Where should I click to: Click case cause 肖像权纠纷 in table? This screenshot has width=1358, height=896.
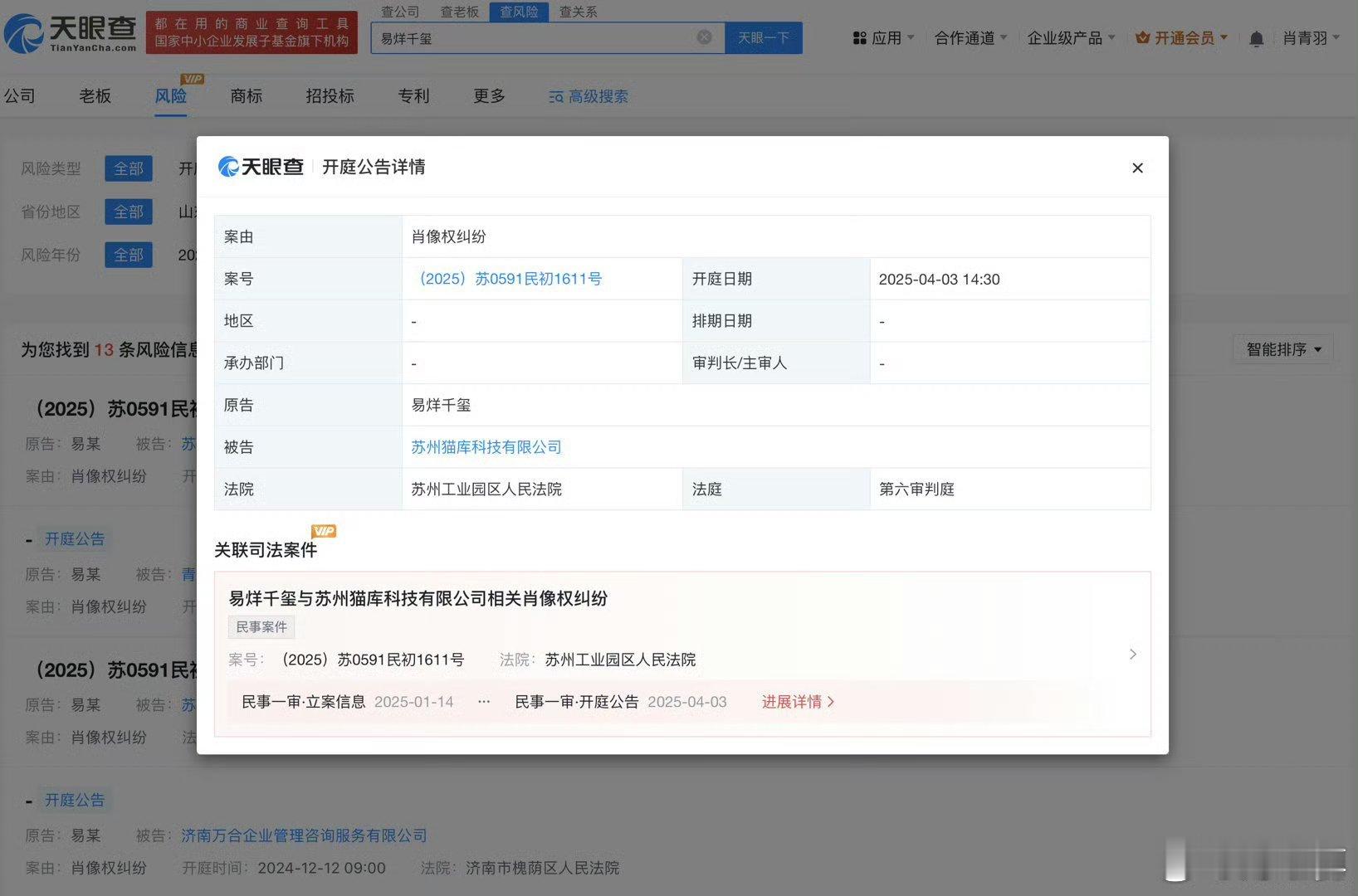pyautogui.click(x=448, y=236)
